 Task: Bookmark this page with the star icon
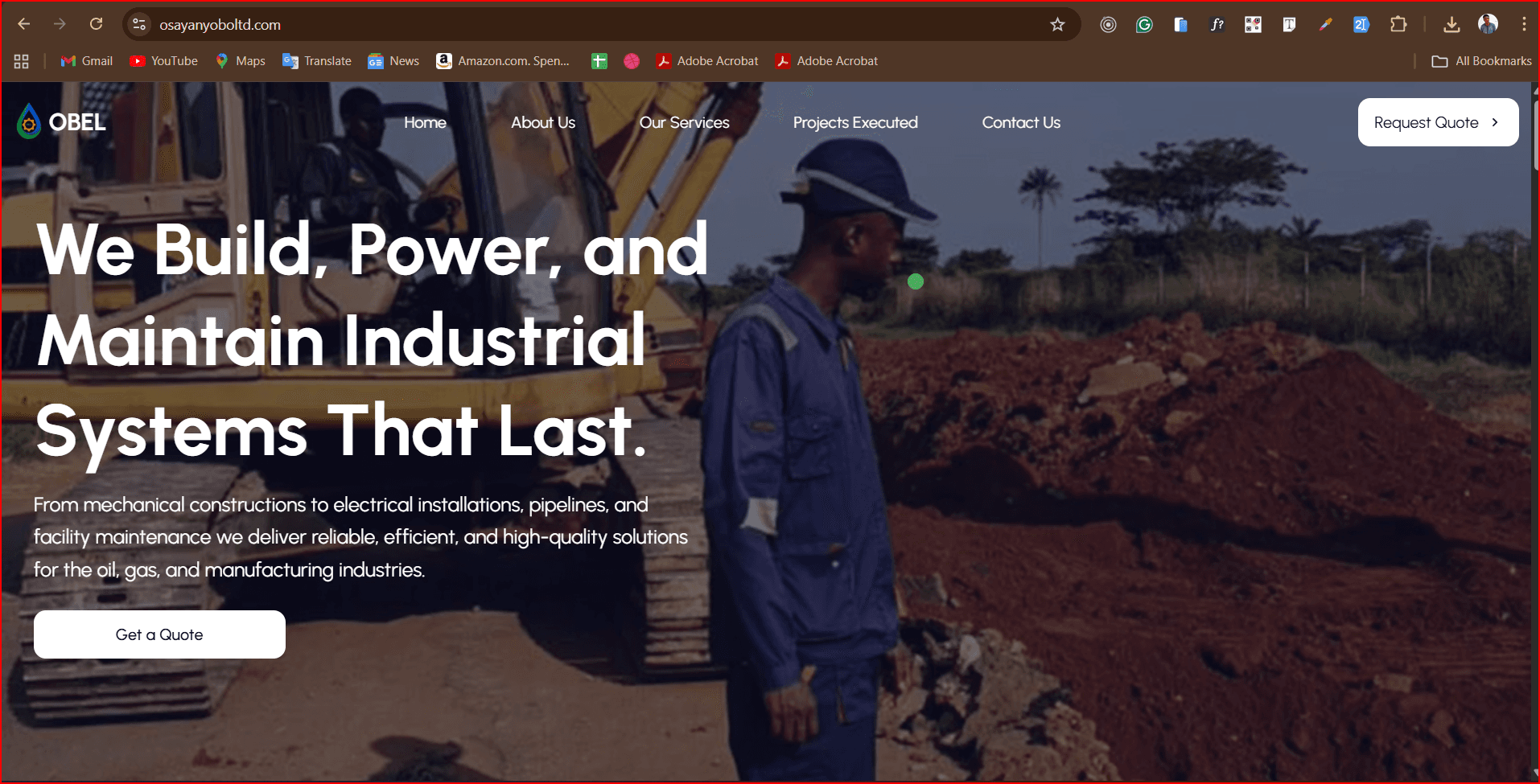click(1057, 25)
